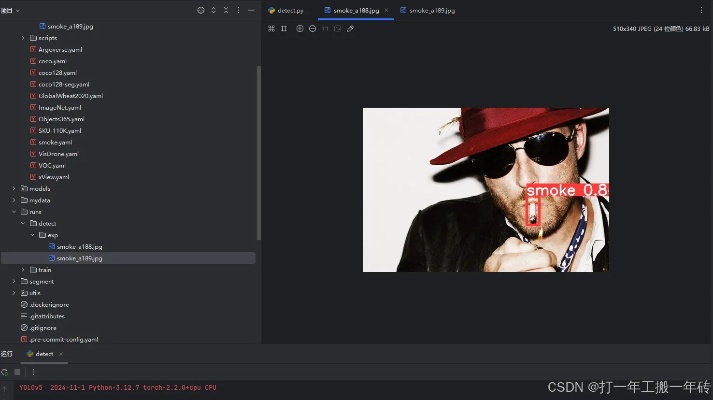713x400 pixels.
Task: Open more run actions (three dots)
Action: click(33, 372)
